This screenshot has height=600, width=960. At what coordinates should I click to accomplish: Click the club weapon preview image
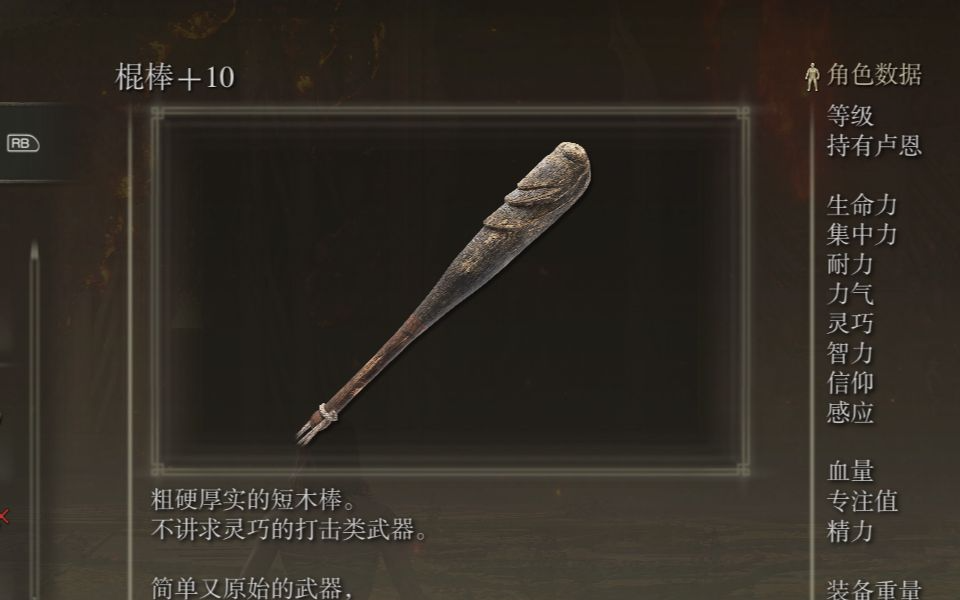[x=444, y=293]
